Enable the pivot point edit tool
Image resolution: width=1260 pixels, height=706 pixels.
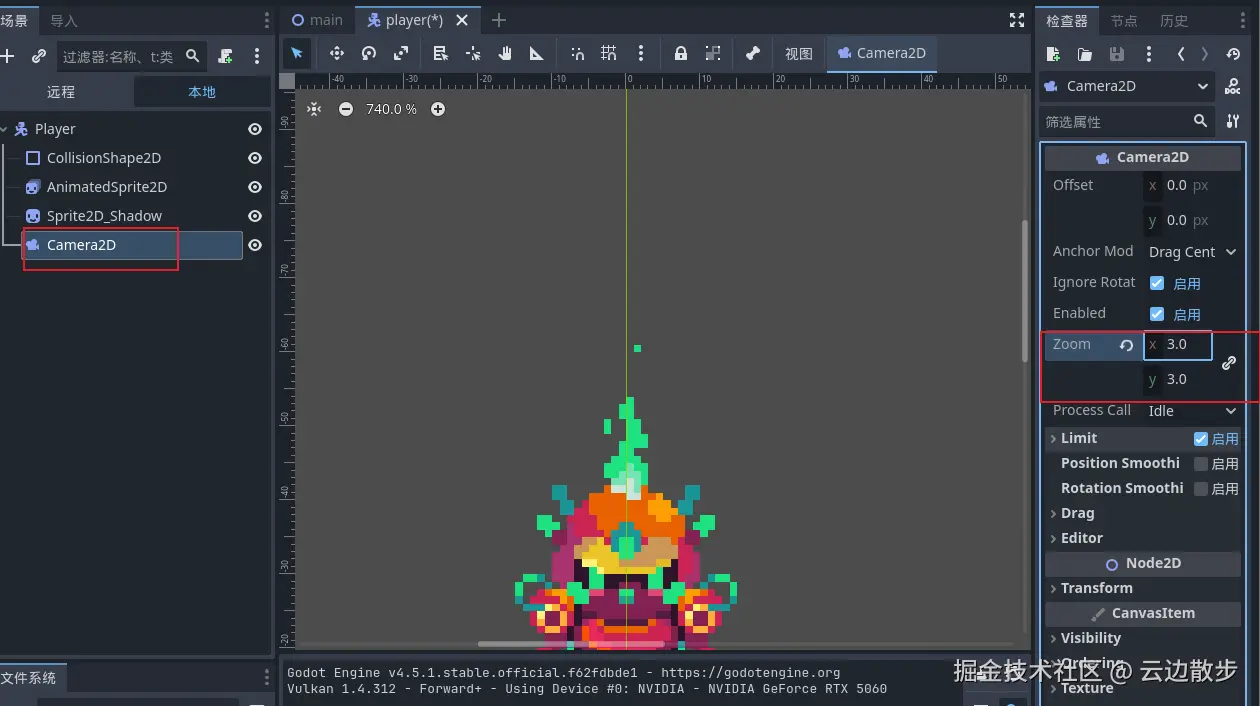(473, 53)
